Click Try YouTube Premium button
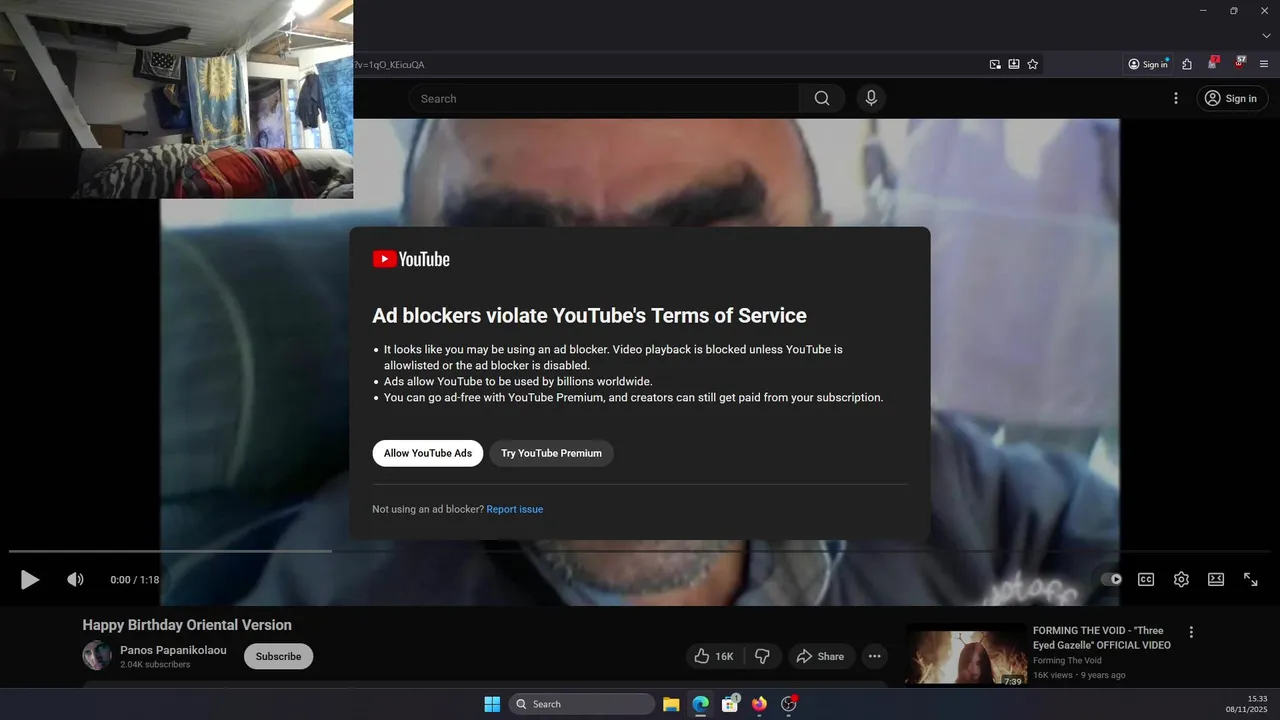This screenshot has height=720, width=1280. tap(551, 453)
